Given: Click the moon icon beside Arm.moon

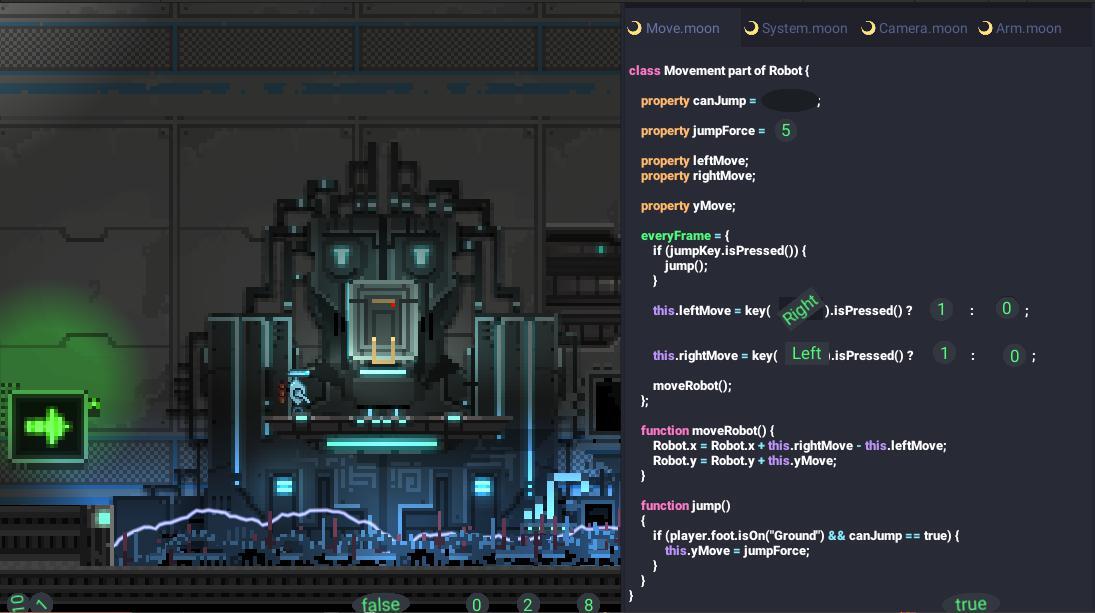Looking at the screenshot, I should tap(985, 28).
